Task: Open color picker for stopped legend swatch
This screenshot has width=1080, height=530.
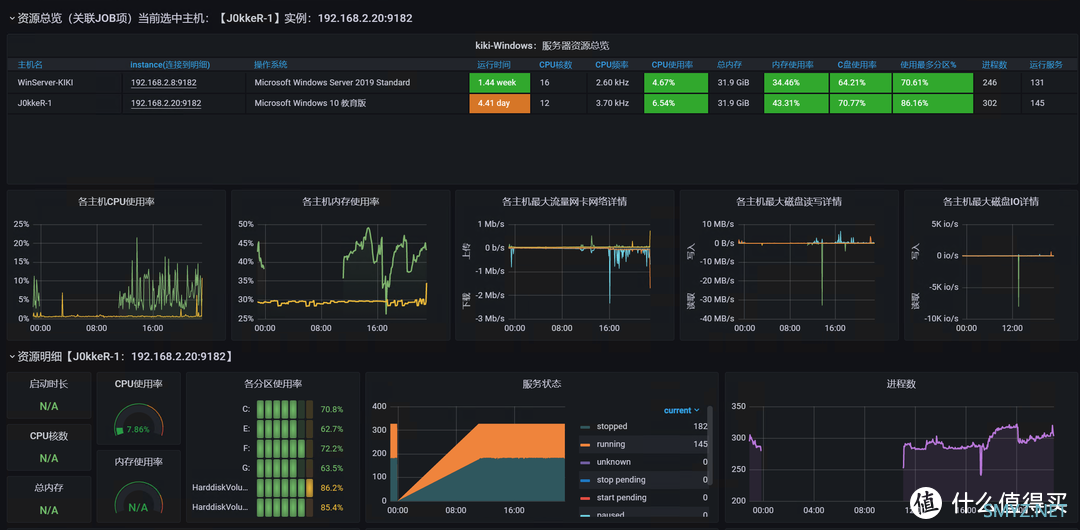Action: coord(585,427)
